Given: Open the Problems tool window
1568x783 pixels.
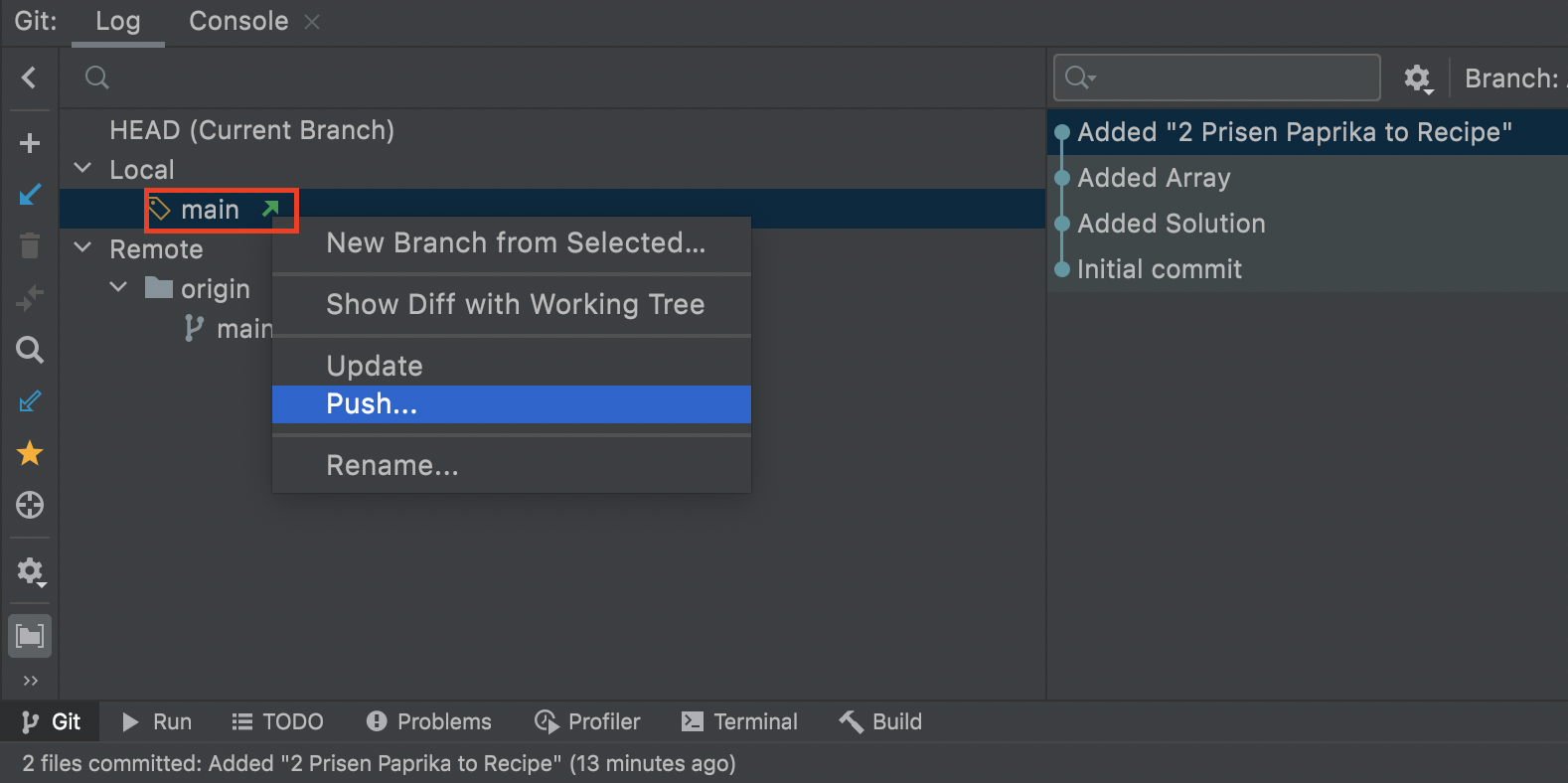Looking at the screenshot, I should (x=429, y=721).
